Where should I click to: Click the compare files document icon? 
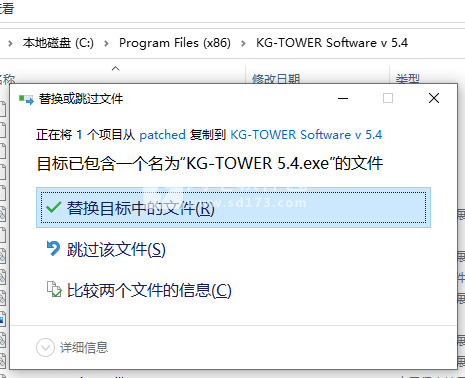54,289
